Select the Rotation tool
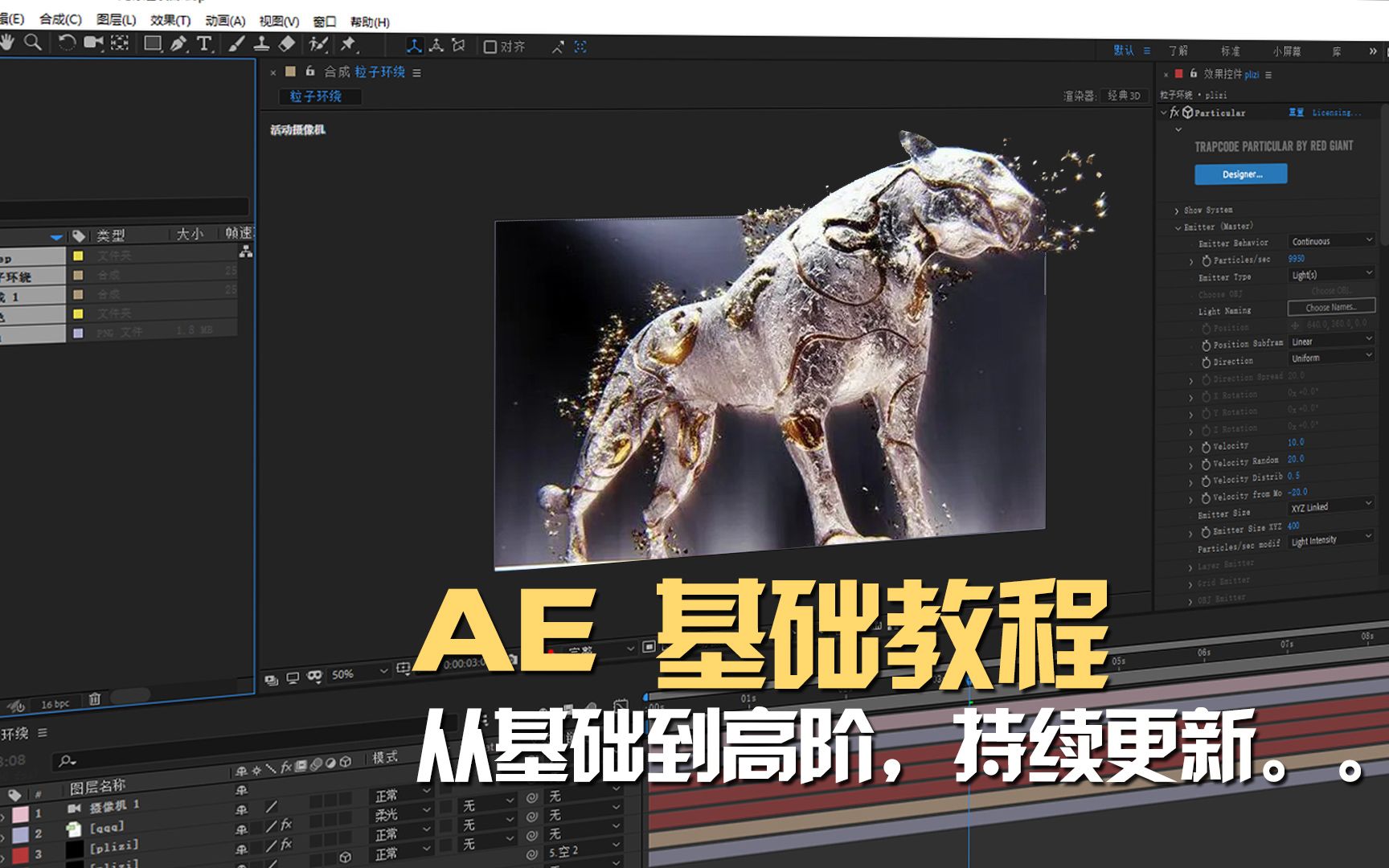This screenshot has width=1389, height=868. pos(67,43)
